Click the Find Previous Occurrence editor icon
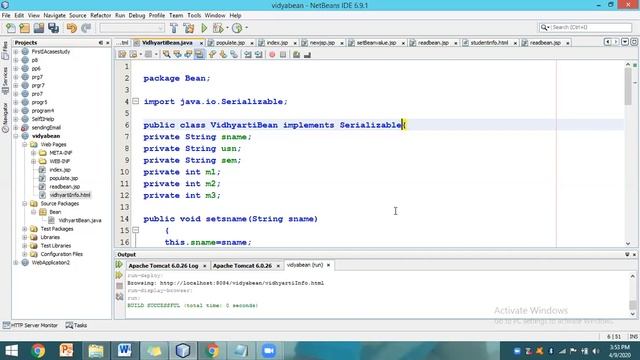The image size is (640, 360). [x=178, y=54]
